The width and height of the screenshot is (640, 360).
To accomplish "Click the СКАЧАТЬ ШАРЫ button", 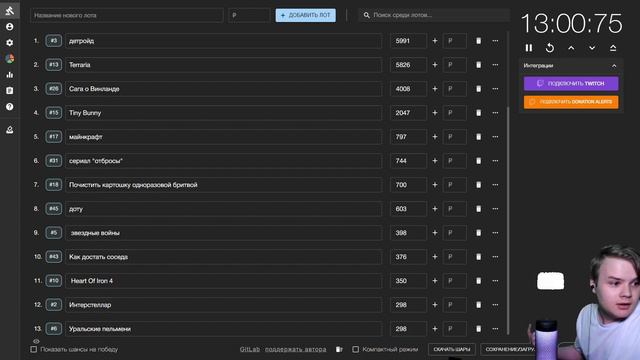I will click(x=452, y=349).
